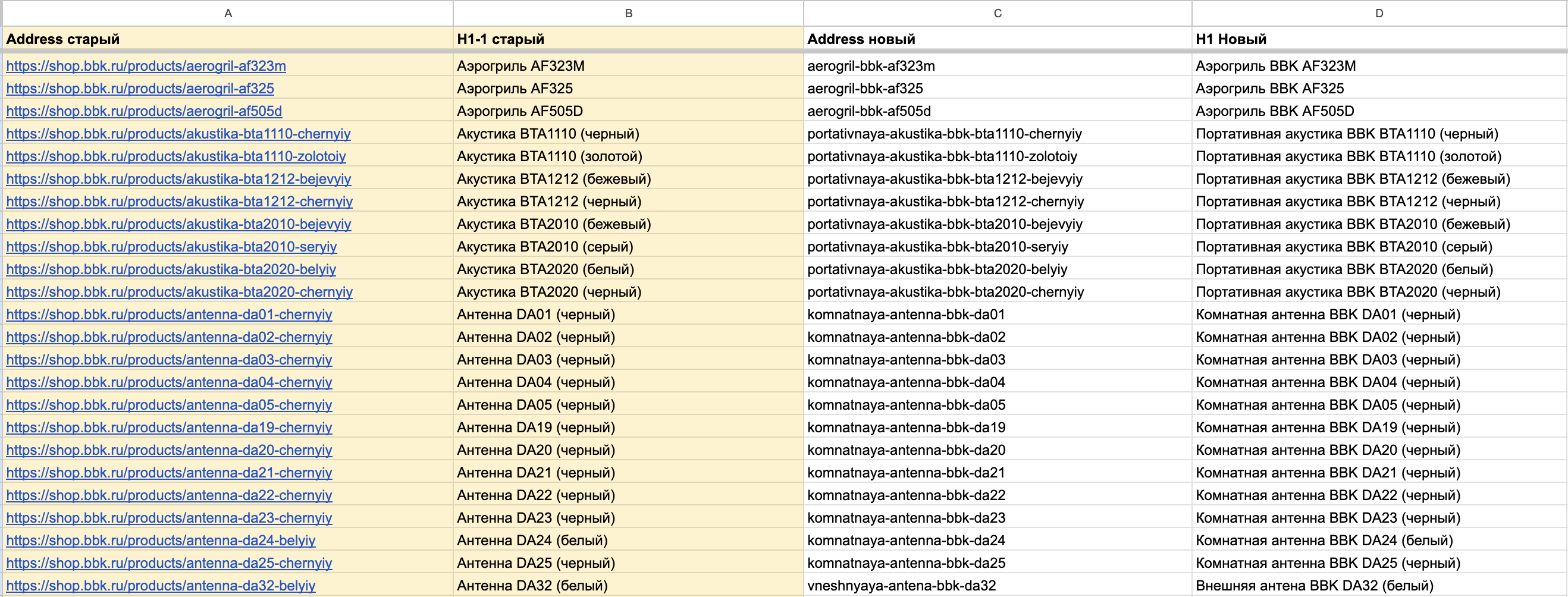The image size is (1568, 597).
Task: Follow the antenna-da20-chernyiy link
Action: (x=169, y=449)
